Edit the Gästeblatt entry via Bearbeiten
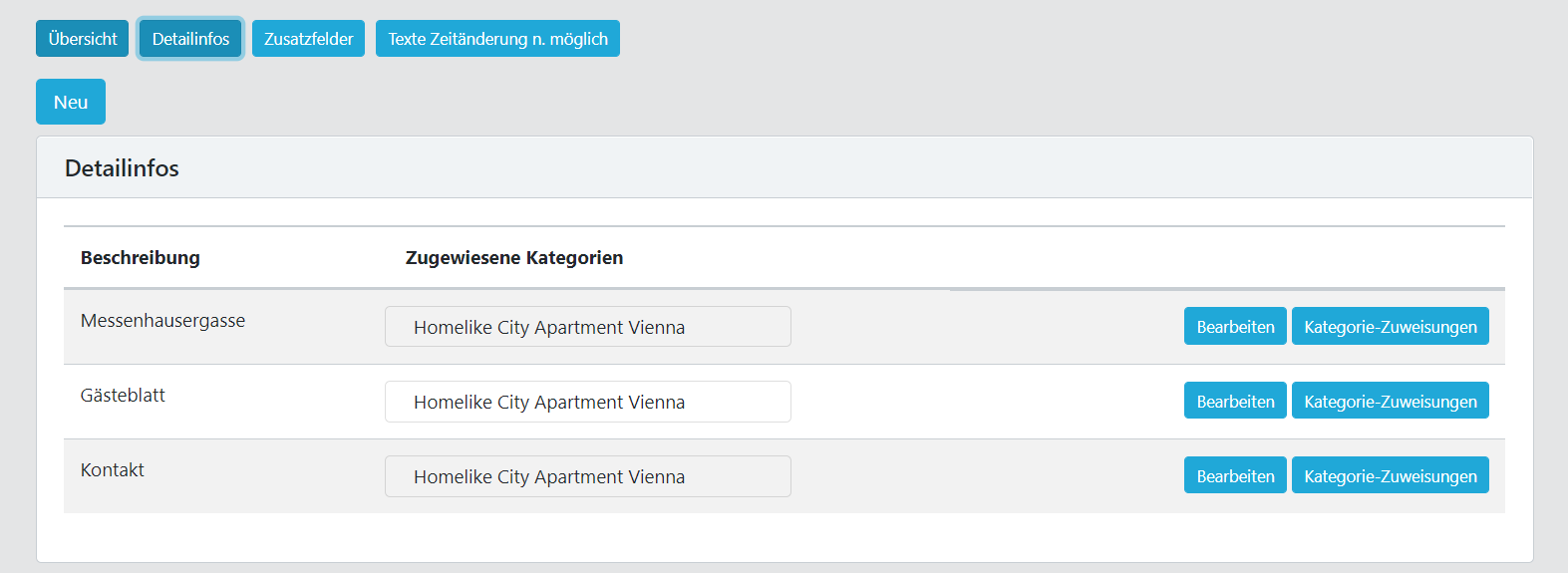This screenshot has width=1568, height=573. click(1235, 402)
